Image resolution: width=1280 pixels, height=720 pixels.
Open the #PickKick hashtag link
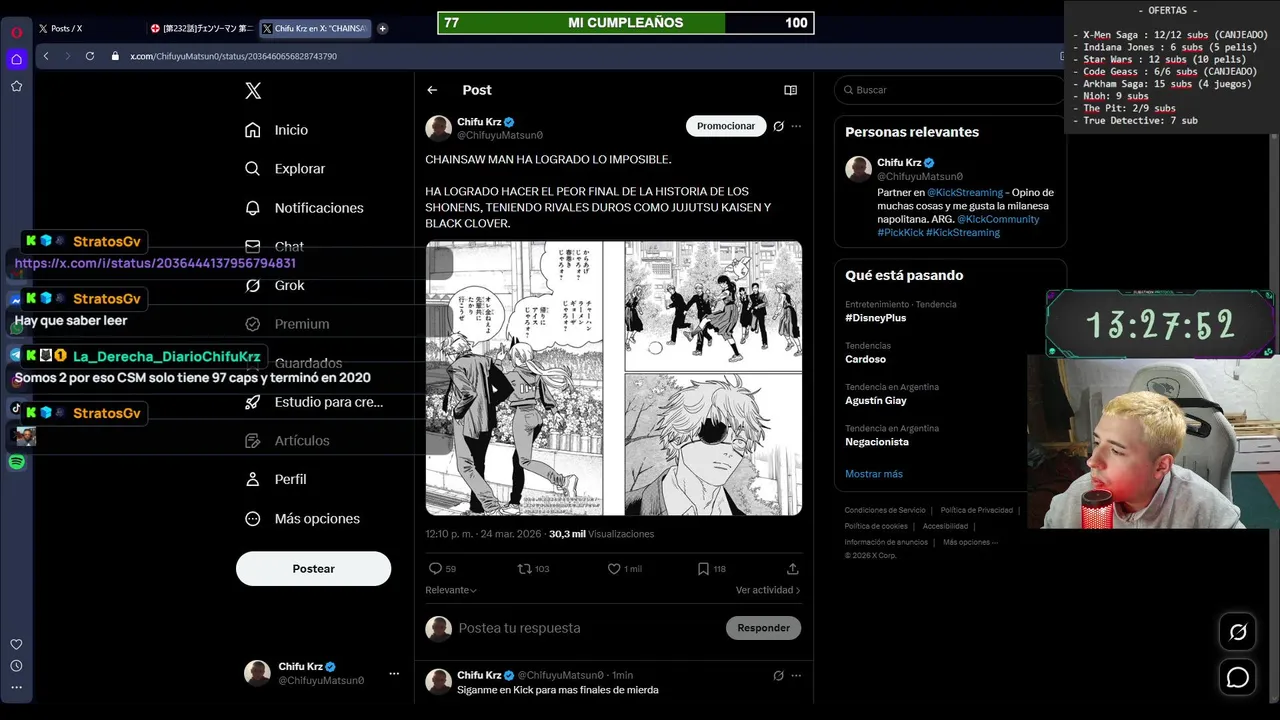(899, 232)
